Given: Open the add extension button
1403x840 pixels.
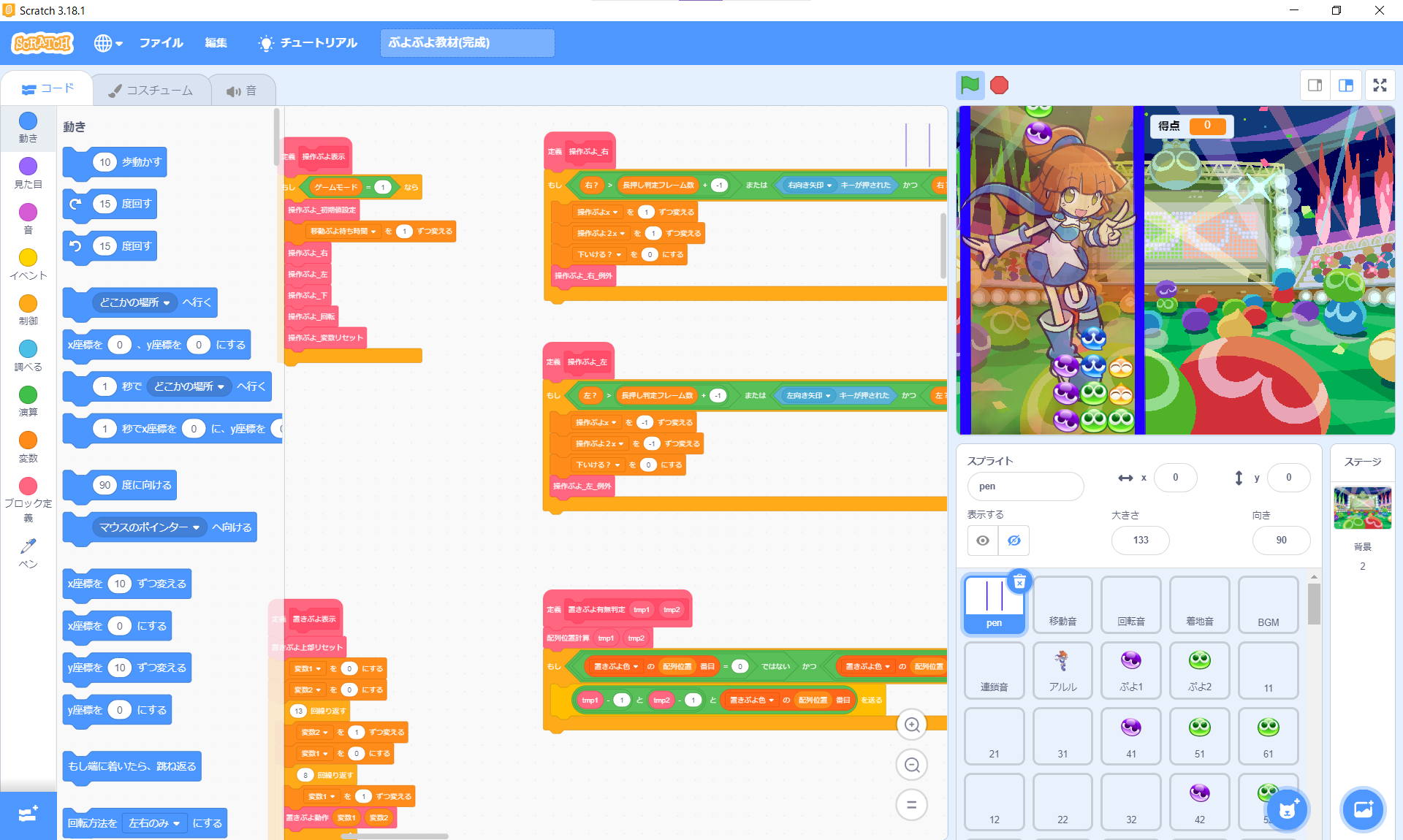Looking at the screenshot, I should click(28, 815).
